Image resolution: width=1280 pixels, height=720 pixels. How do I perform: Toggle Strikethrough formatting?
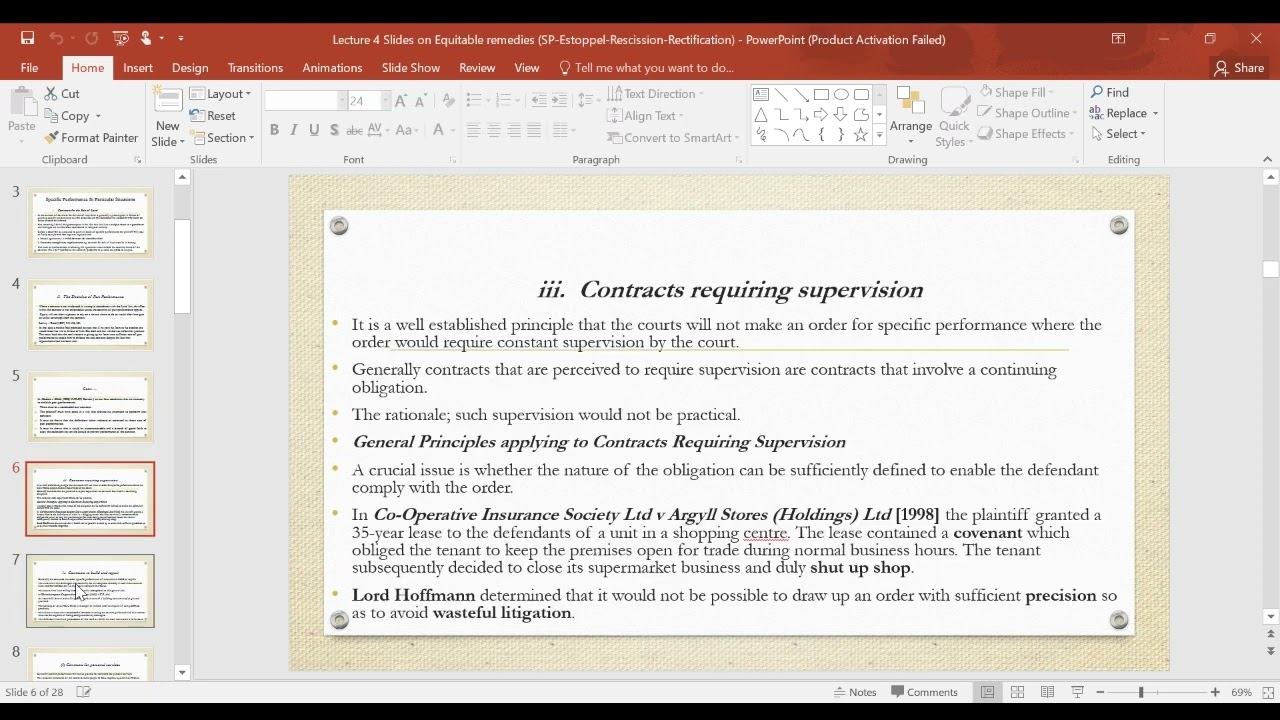354,130
